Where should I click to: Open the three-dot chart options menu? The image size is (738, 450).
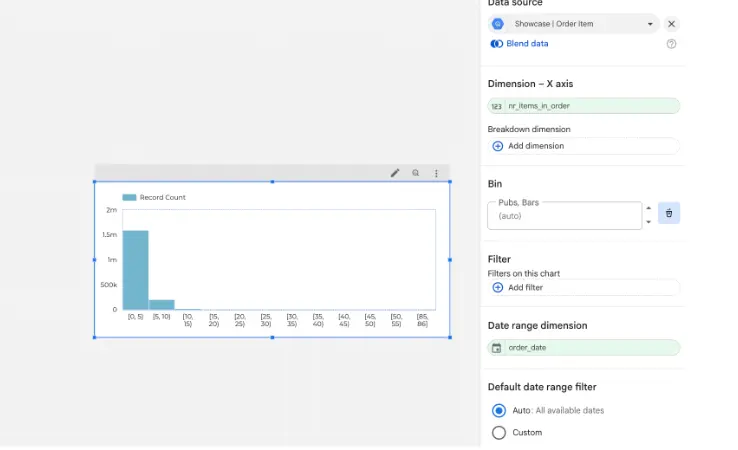point(436,173)
